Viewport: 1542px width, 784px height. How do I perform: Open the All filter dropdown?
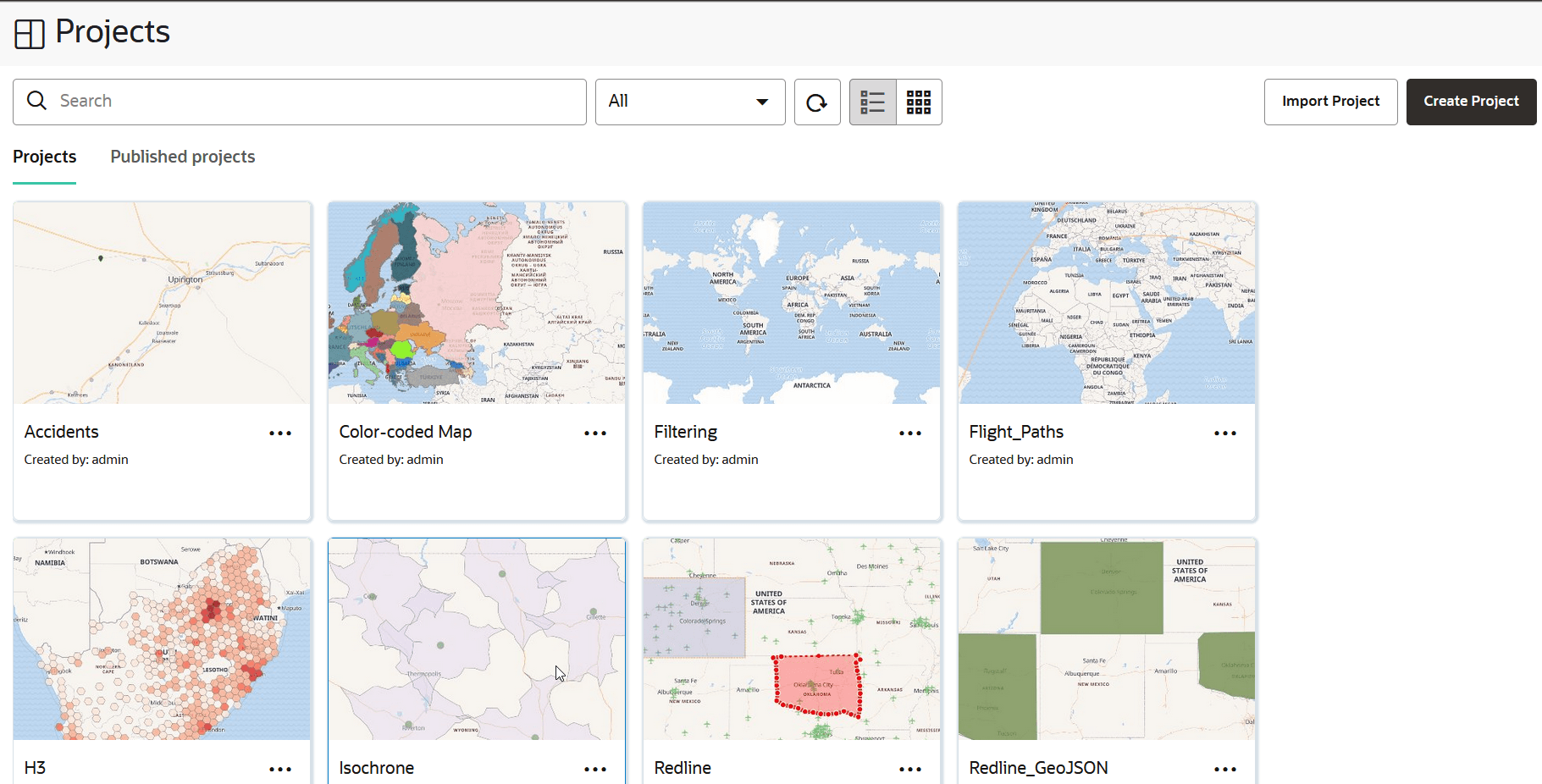click(760, 102)
